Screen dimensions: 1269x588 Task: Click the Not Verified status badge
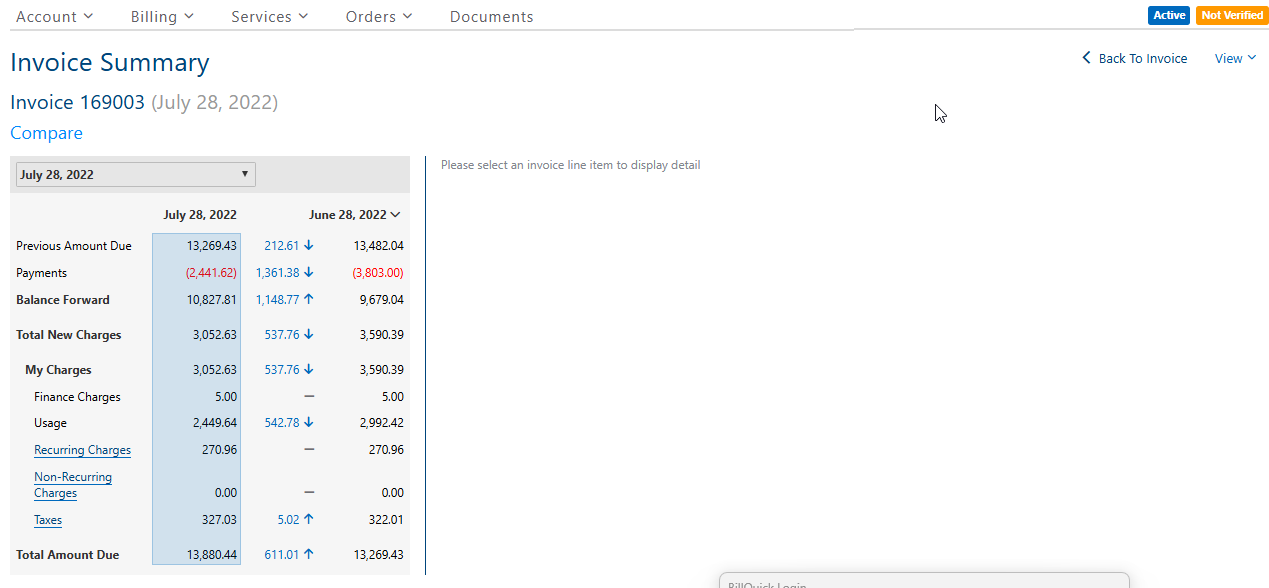(x=1231, y=15)
